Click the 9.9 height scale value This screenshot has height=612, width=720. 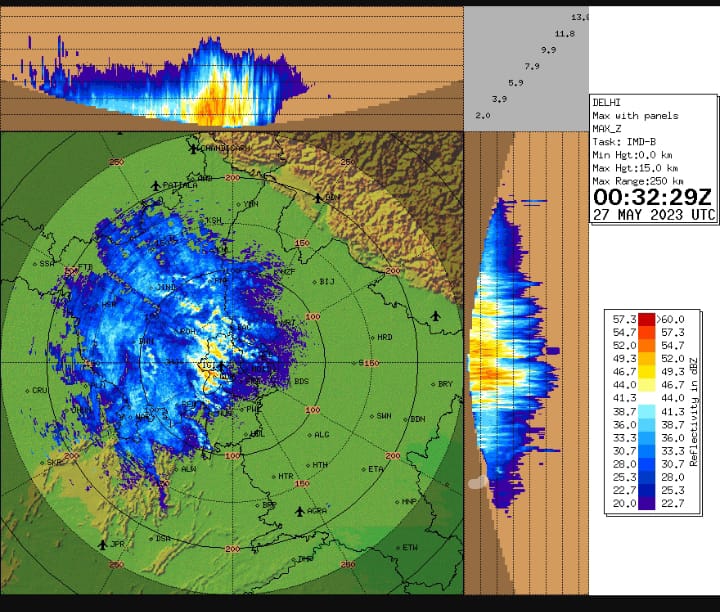[x=548, y=50]
